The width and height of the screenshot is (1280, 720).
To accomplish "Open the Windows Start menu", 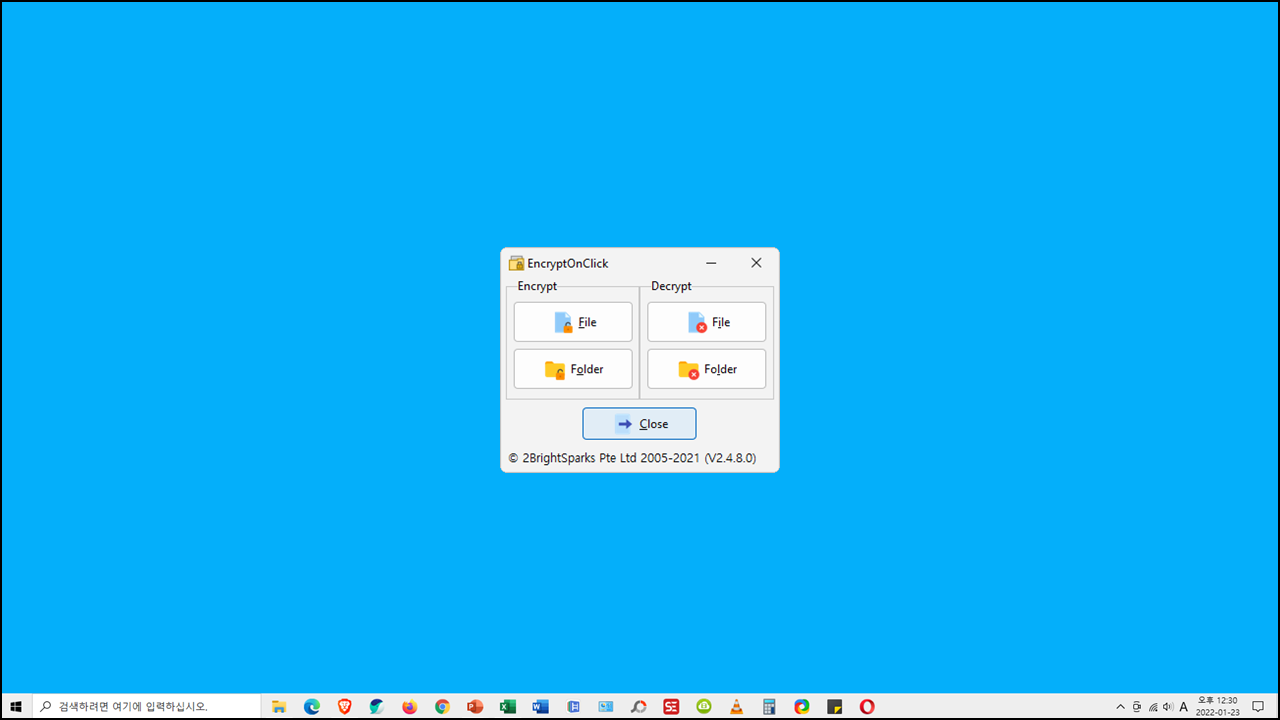I will [16, 707].
